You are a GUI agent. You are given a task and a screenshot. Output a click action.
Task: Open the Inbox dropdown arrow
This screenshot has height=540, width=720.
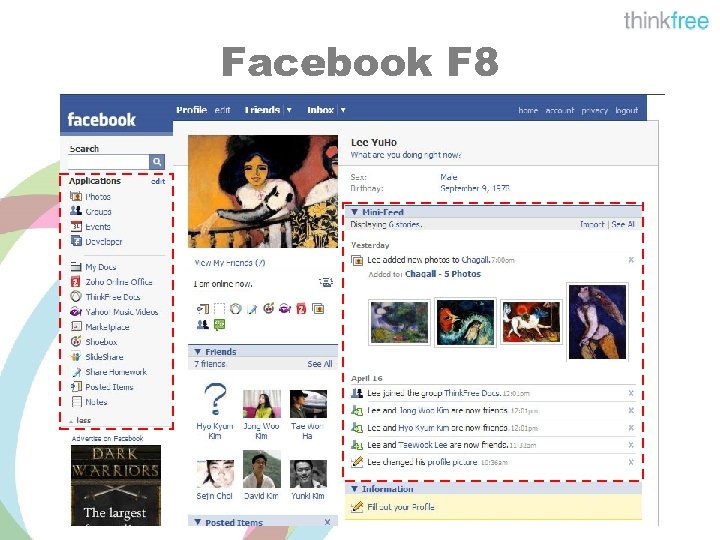click(343, 110)
